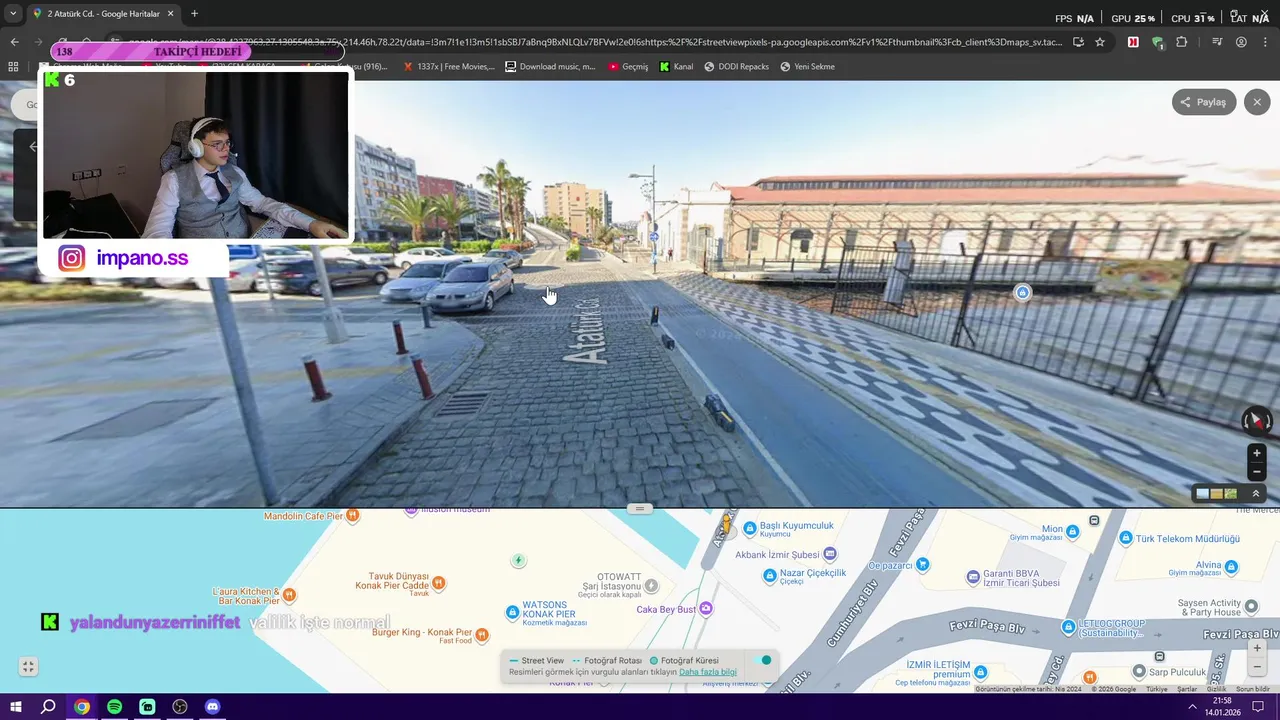Zoom in on the Street View image
Viewport: 1280px width, 720px height.
[x=1257, y=453]
